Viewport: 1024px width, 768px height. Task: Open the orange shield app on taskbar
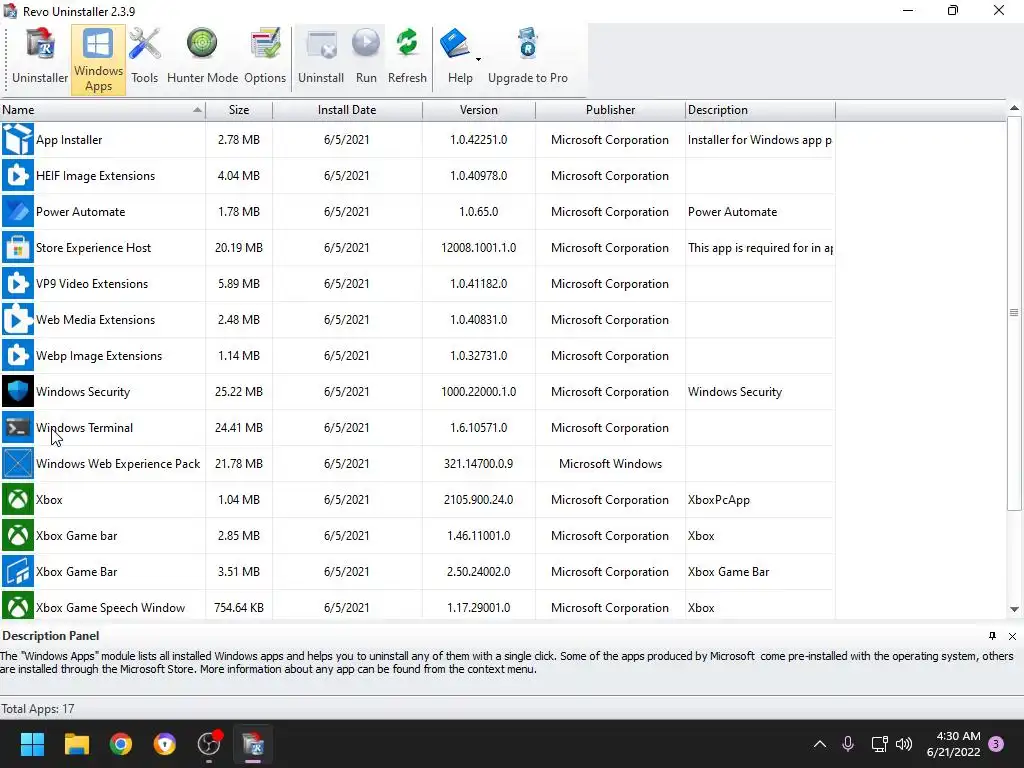pyautogui.click(x=165, y=744)
